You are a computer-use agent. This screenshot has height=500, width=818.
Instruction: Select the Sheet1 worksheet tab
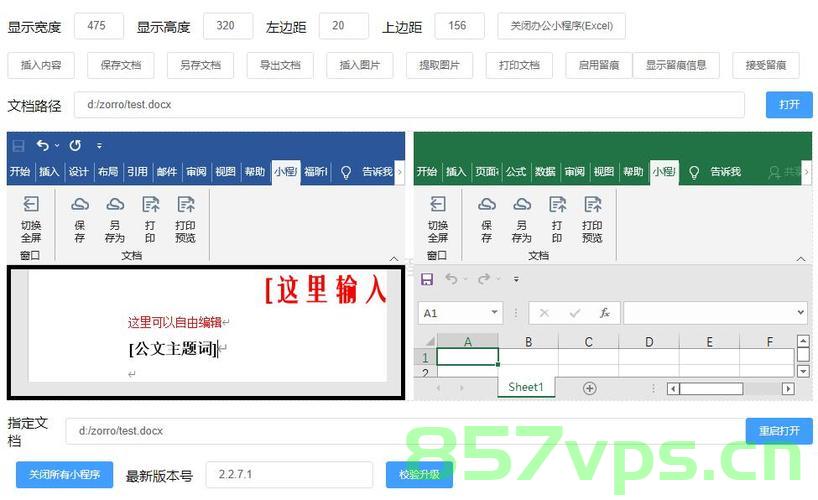pos(526,387)
